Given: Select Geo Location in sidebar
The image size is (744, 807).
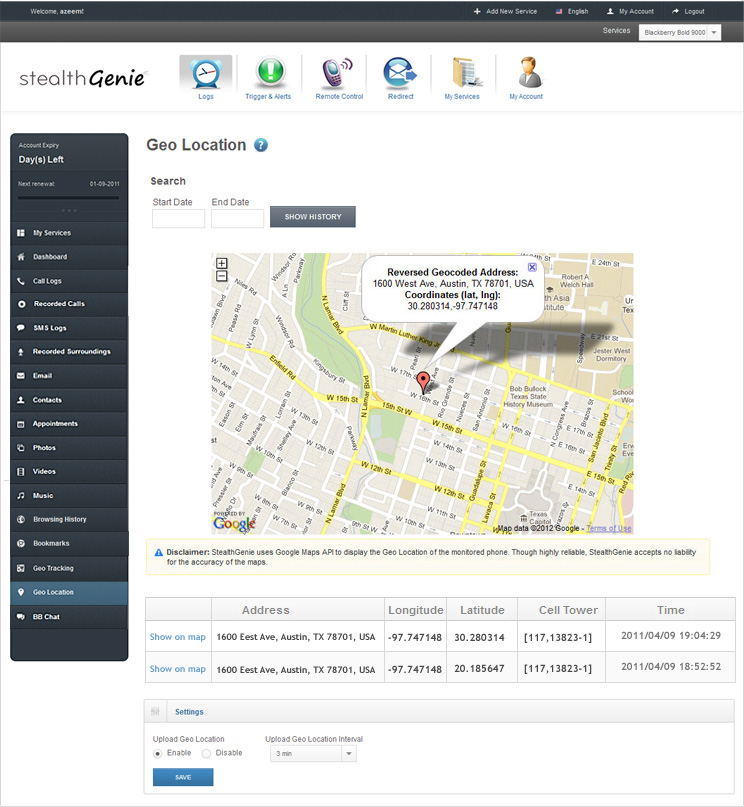Looking at the screenshot, I should coord(69,592).
